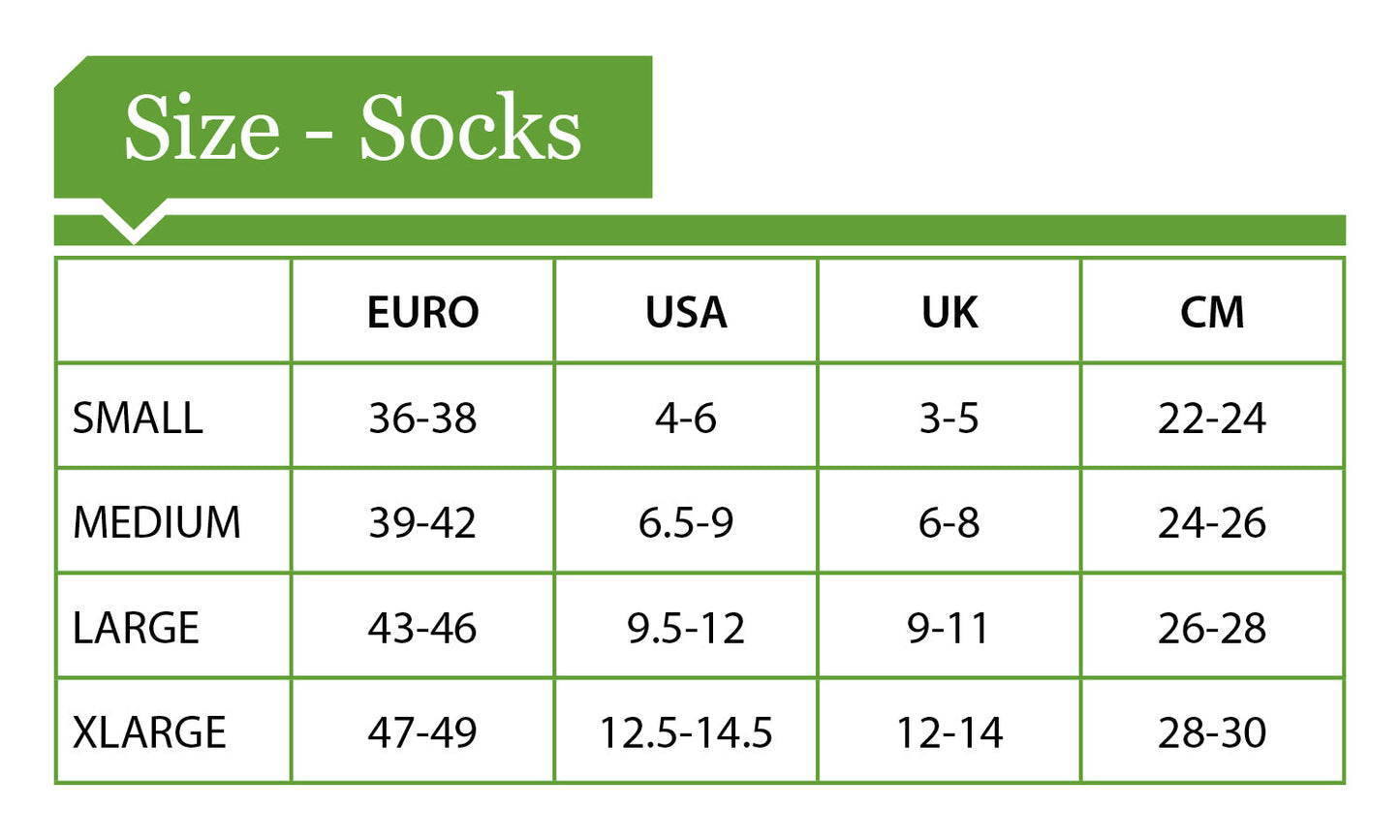Click the 9-11 UK size cell
This screenshot has width=1400, height=840.
(x=949, y=628)
